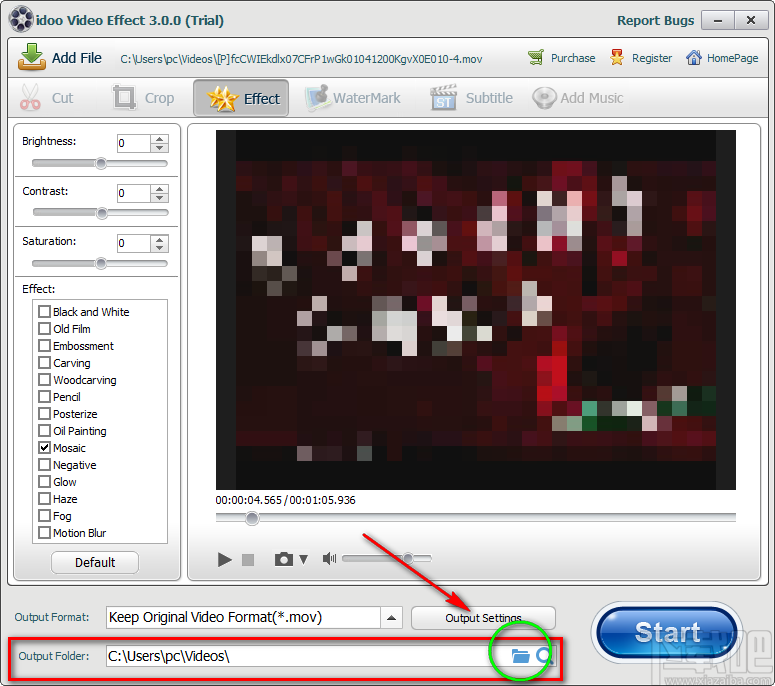The image size is (775, 686).
Task: Click the video preview area
Action: pos(475,310)
